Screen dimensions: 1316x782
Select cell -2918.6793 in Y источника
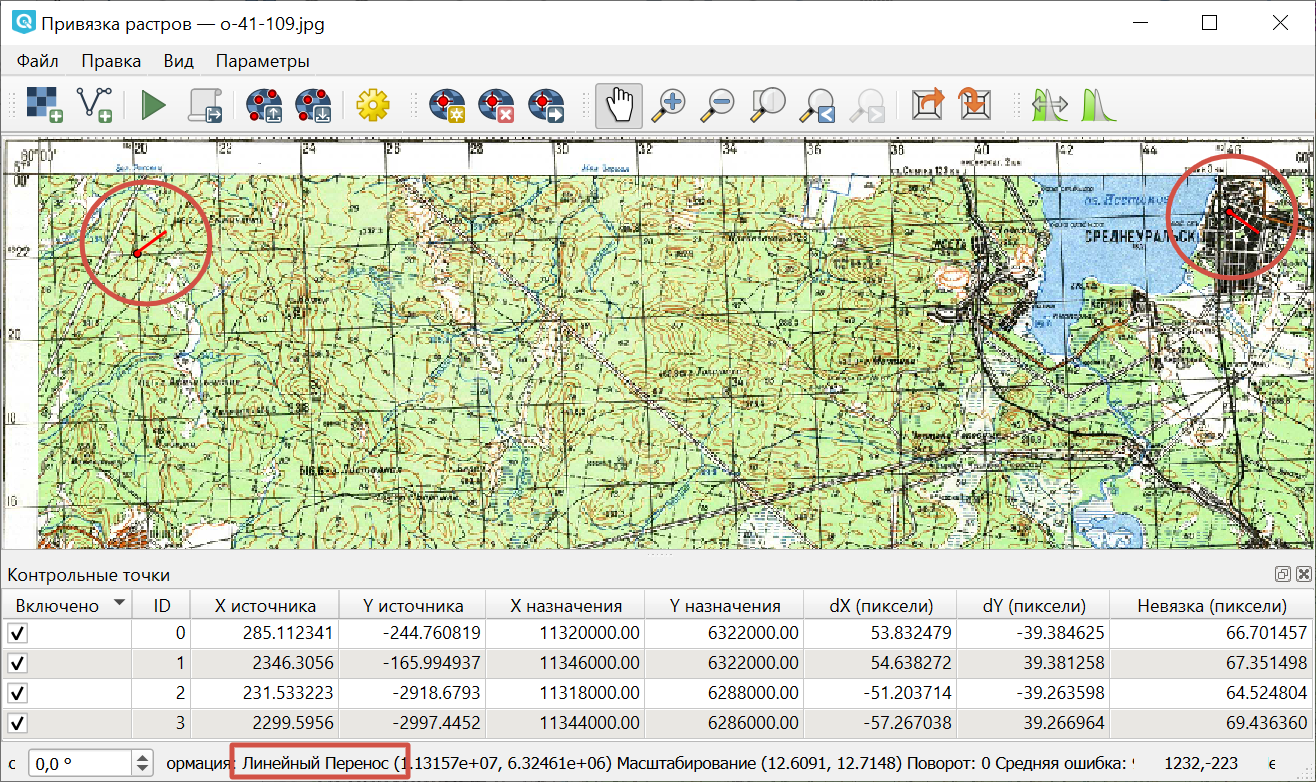pos(413,692)
